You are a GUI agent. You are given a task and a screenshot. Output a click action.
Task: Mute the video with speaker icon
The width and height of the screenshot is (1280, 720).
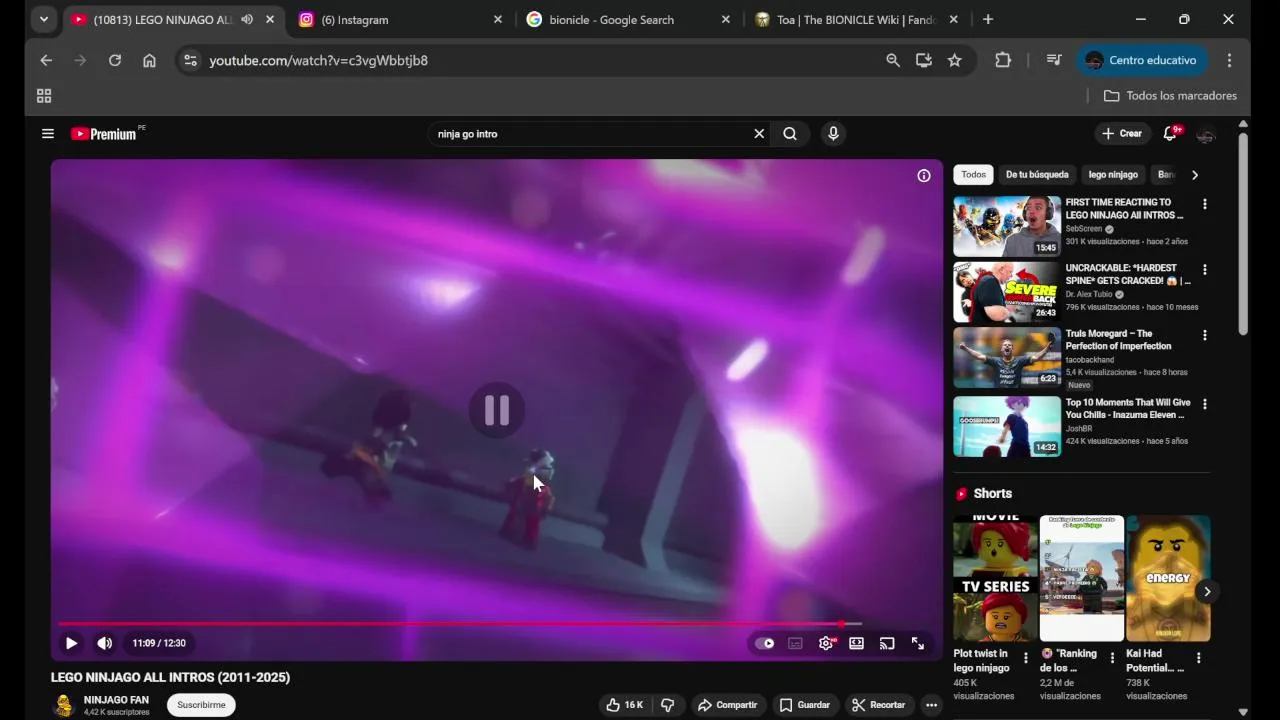tap(104, 643)
